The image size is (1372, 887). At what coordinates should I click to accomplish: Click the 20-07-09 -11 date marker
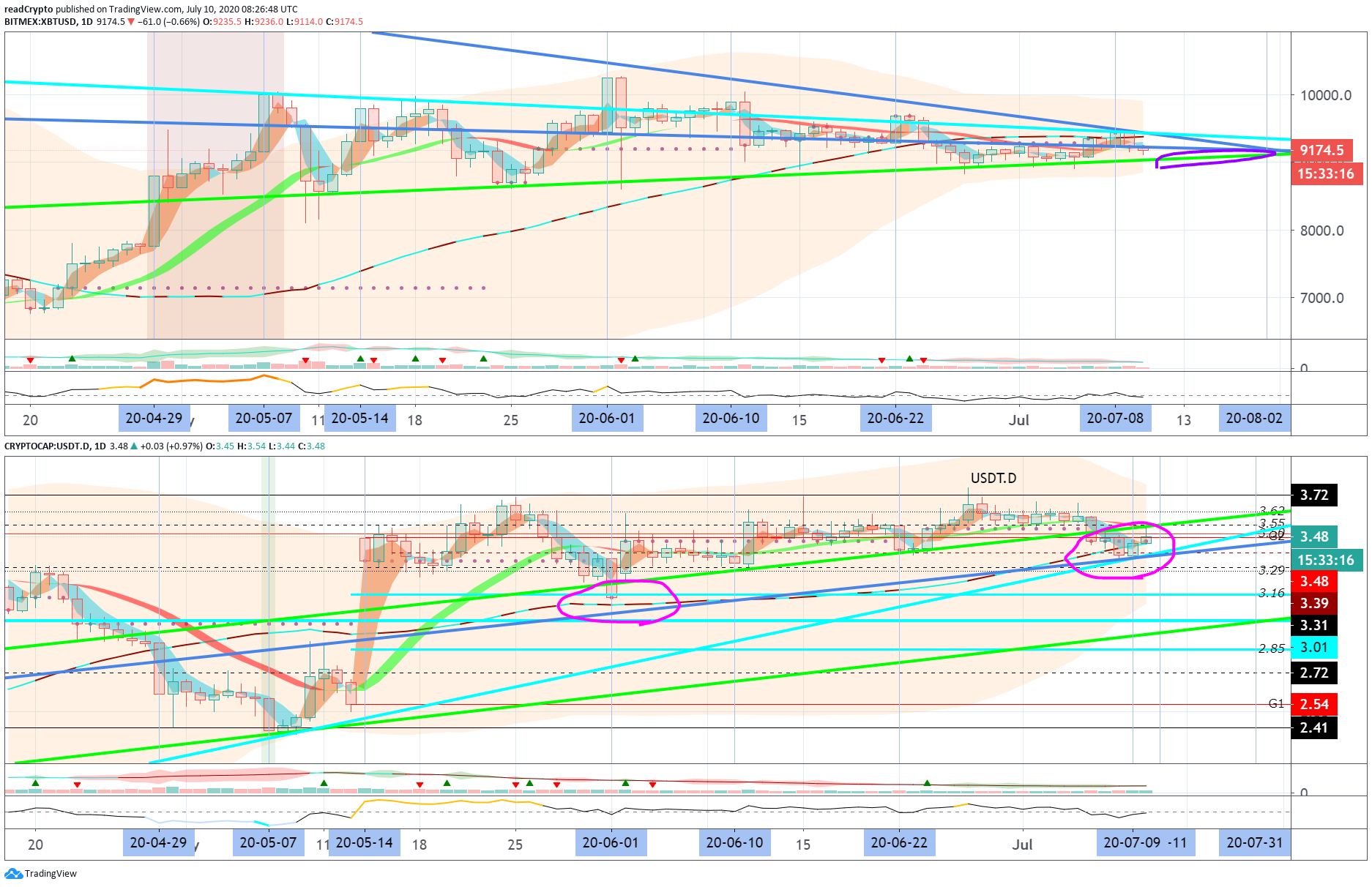1146,843
